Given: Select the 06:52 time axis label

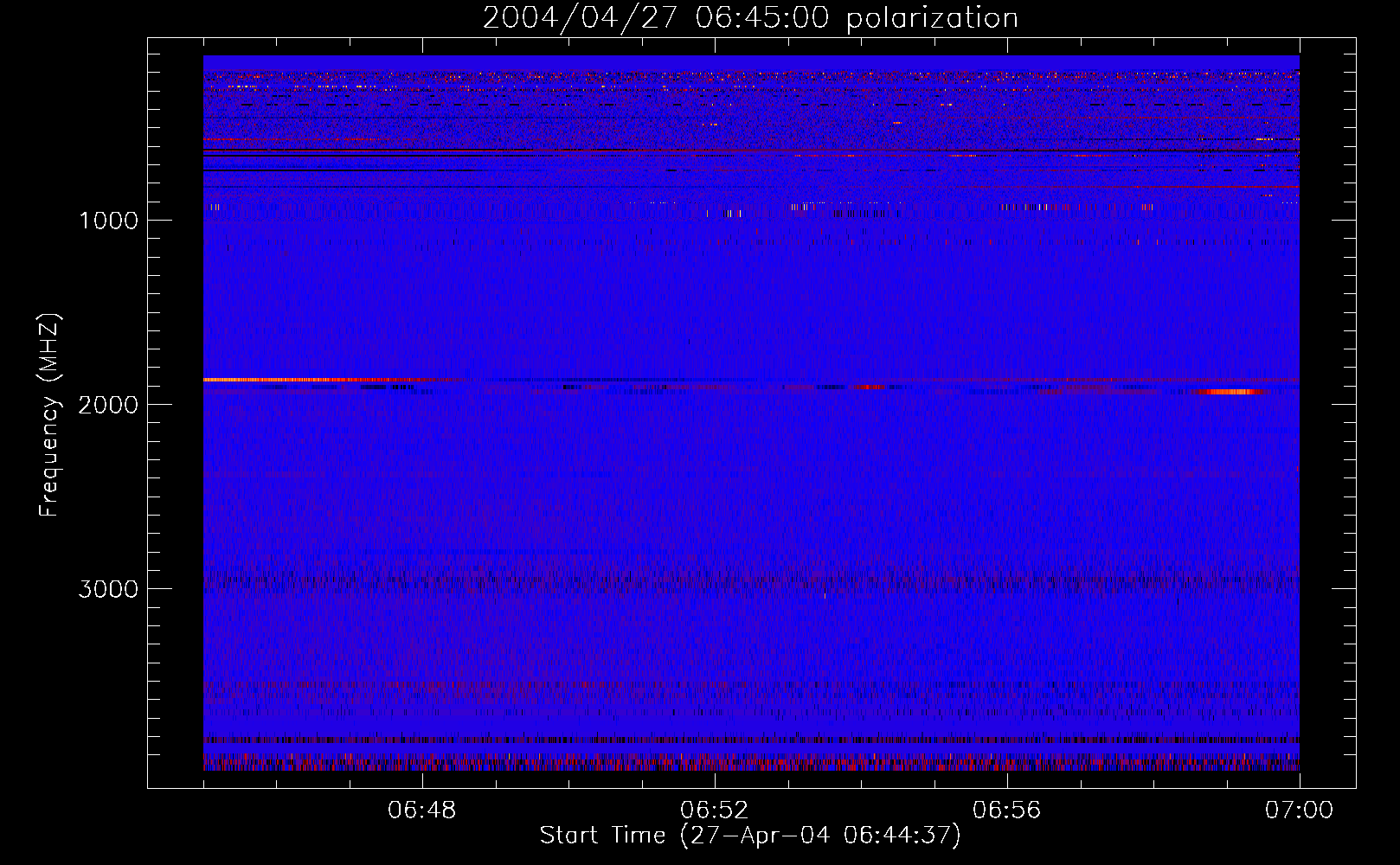Looking at the screenshot, I should tap(714, 811).
